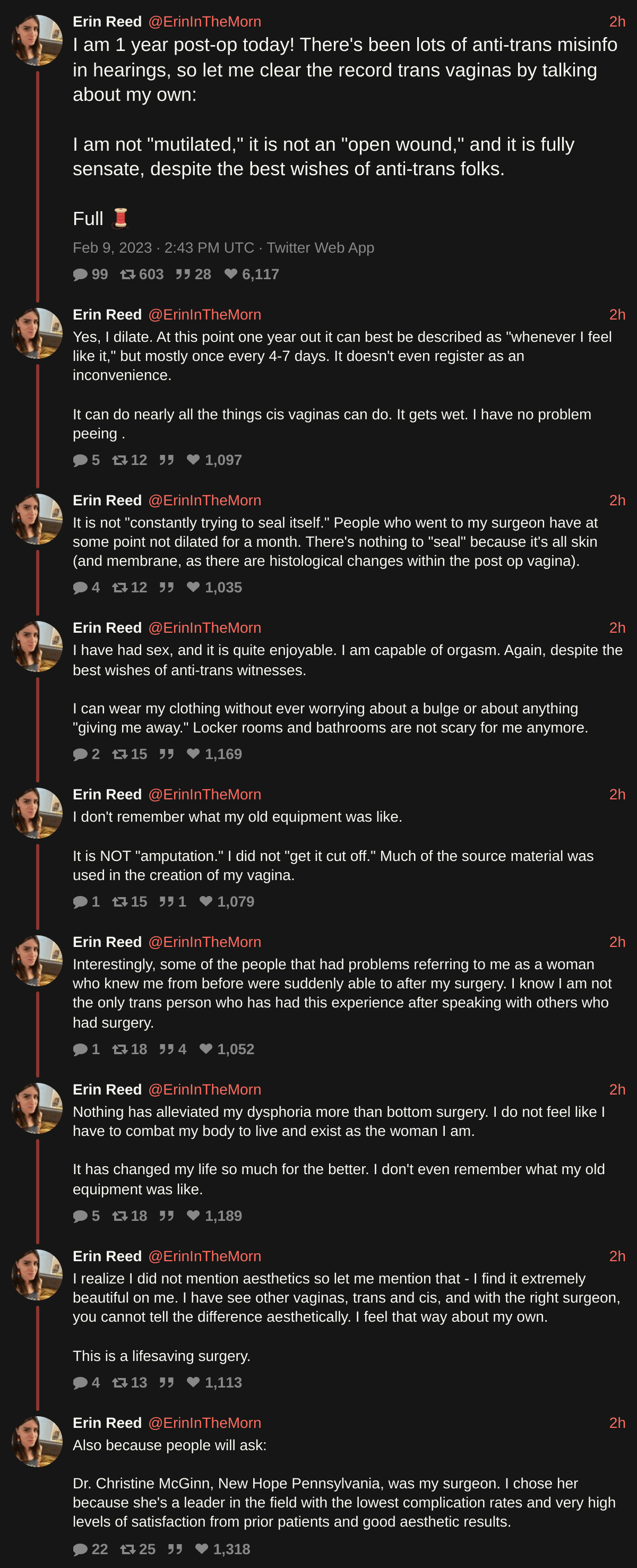Viewport: 637px width, 1568px height.
Task: Click quote icon on tweet with 1,079 likes
Action: click(x=166, y=901)
